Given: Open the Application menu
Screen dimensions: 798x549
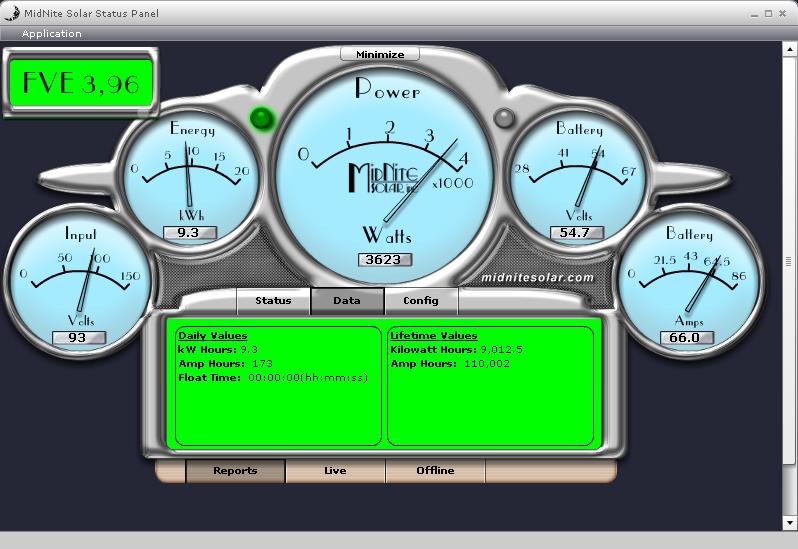Looking at the screenshot, I should pyautogui.click(x=52, y=33).
